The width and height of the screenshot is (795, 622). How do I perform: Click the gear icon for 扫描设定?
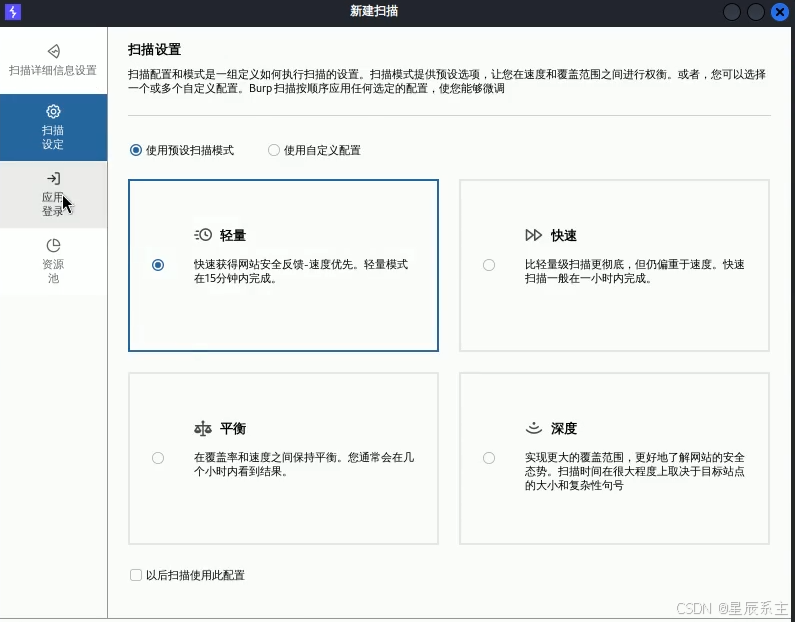53,112
